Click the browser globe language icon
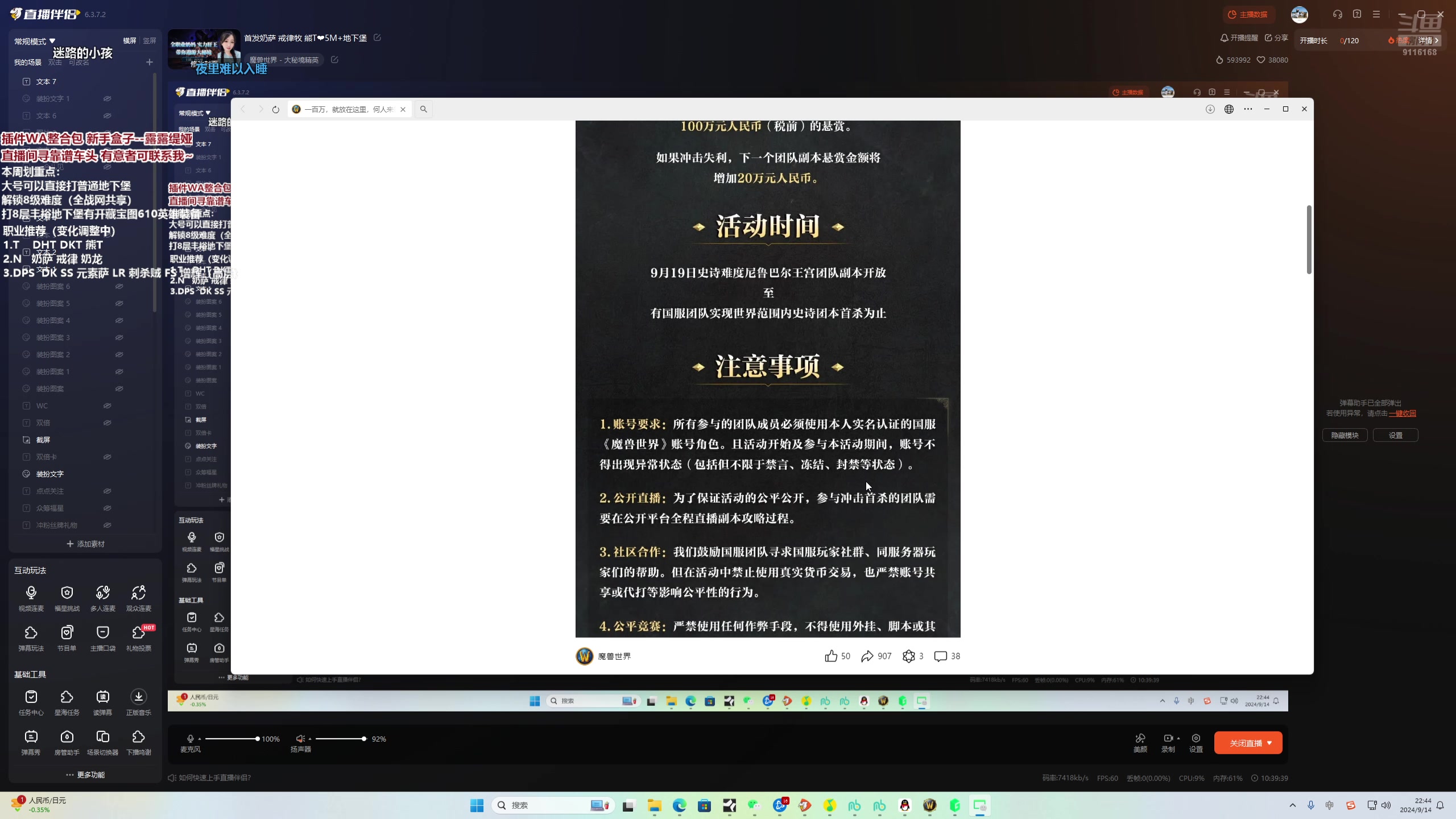 1229,109
